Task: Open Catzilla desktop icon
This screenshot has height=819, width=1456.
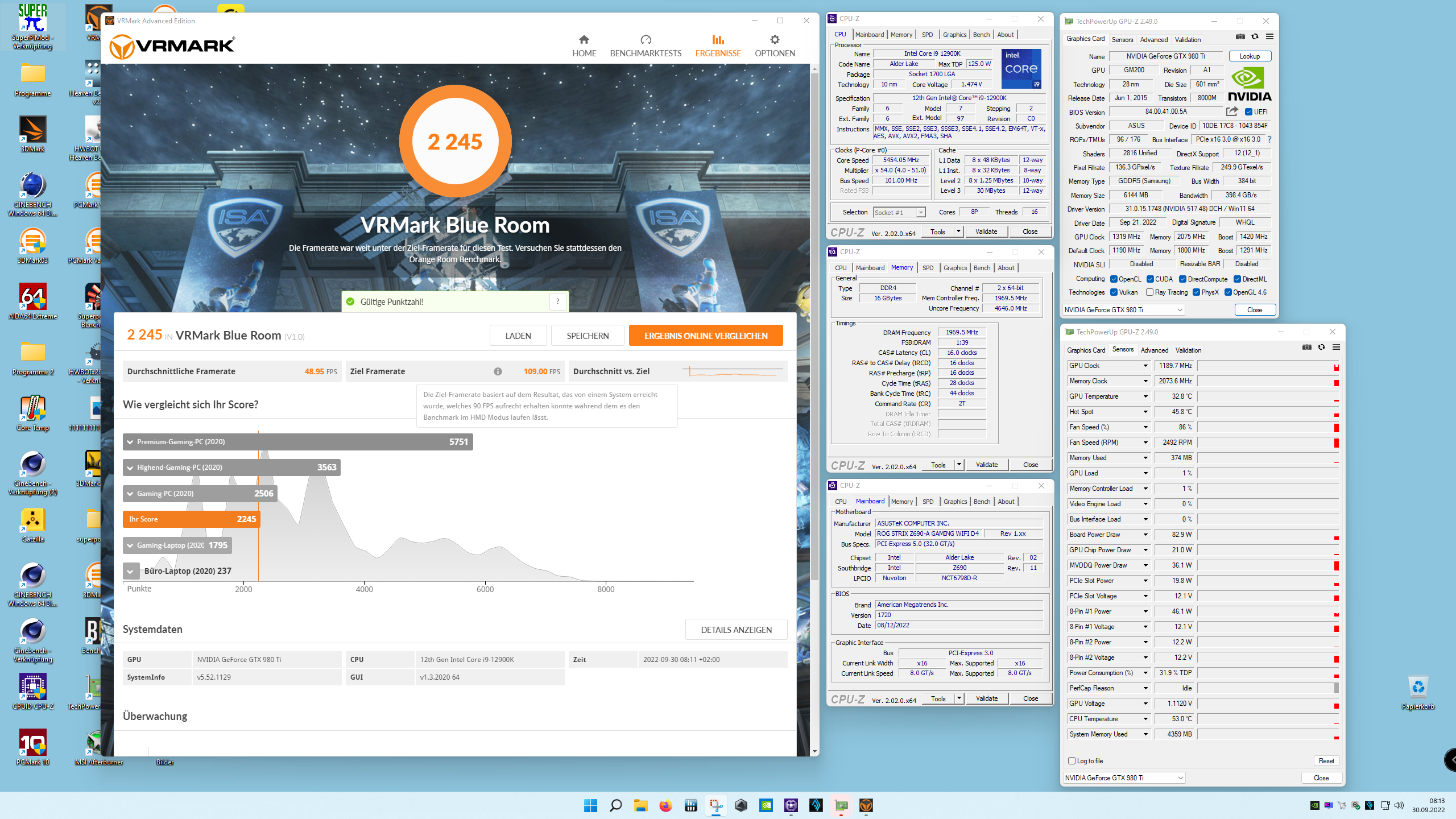Action: 33,525
